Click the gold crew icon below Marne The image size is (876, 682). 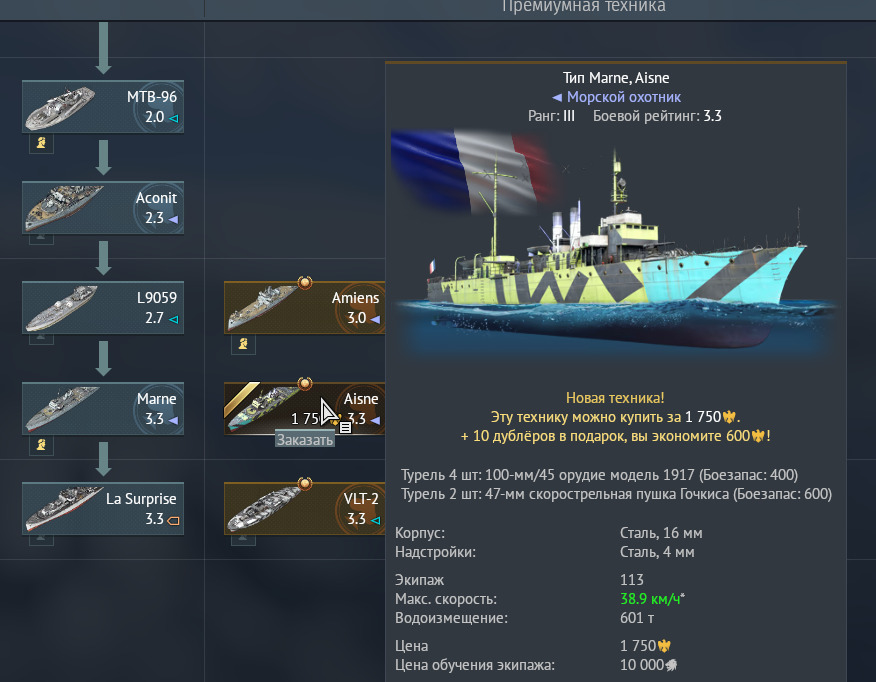(x=41, y=445)
